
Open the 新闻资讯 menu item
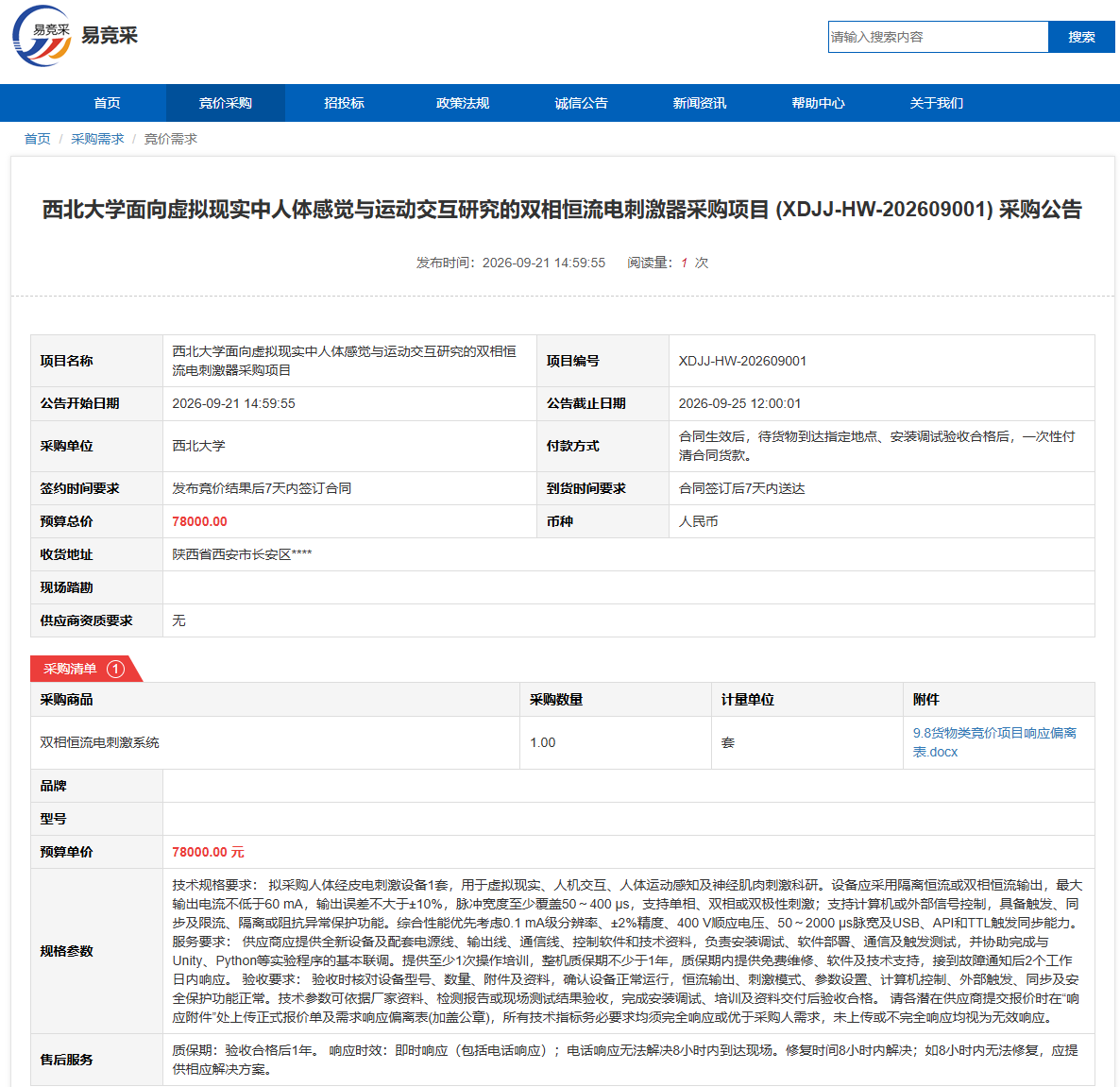[700, 103]
